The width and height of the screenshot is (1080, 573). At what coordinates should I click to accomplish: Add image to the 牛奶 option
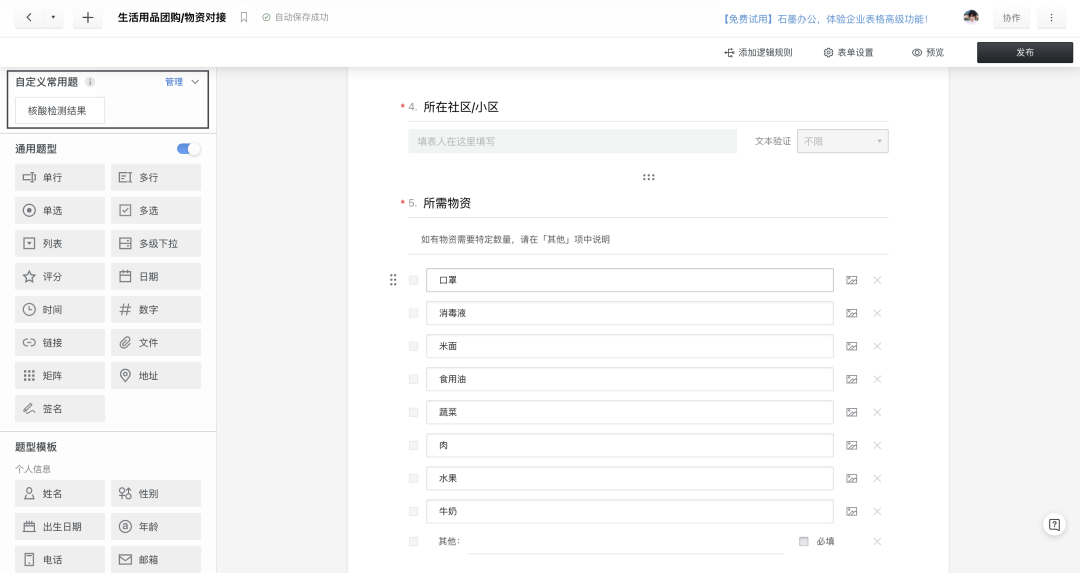click(x=852, y=512)
